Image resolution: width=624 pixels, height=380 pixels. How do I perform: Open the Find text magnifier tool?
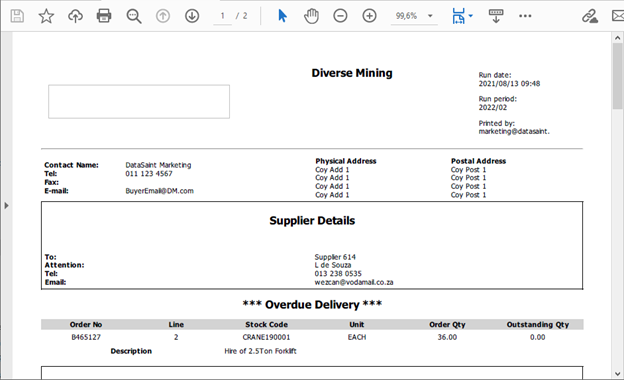click(134, 16)
